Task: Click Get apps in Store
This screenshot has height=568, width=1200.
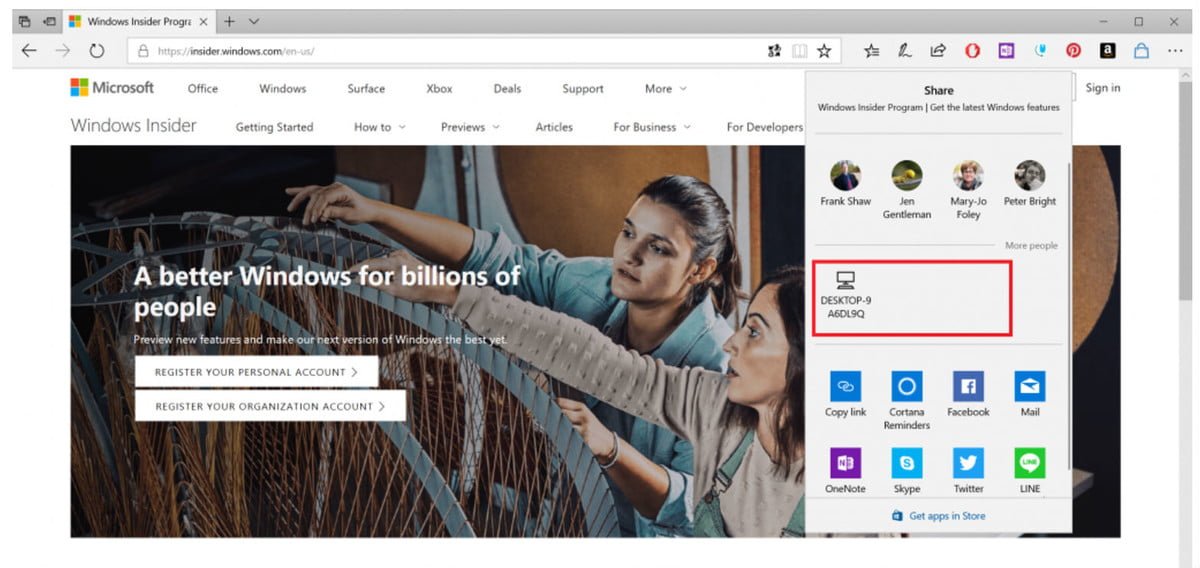Action: [938, 516]
